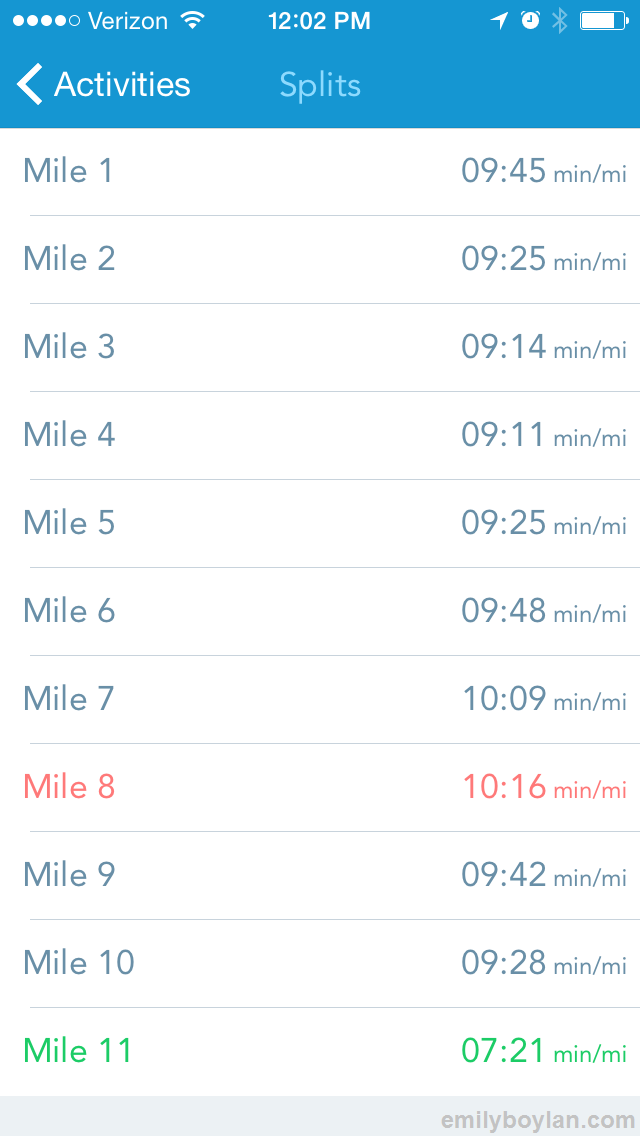Tap the Splits title

coord(320,85)
